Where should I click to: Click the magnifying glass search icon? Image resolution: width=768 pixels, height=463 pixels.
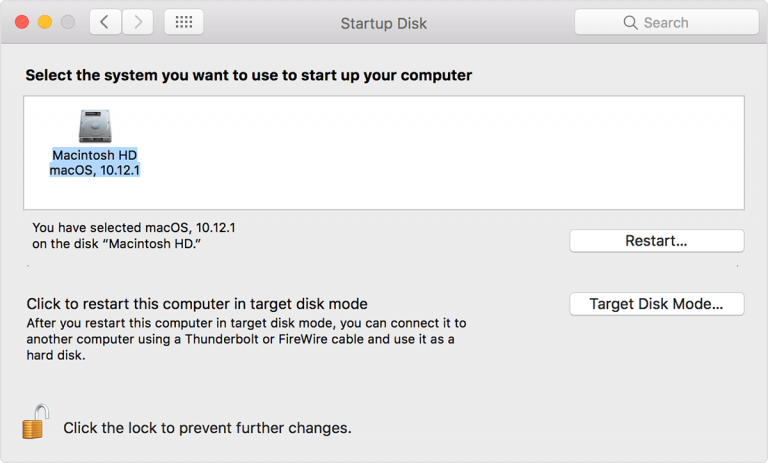[x=630, y=23]
